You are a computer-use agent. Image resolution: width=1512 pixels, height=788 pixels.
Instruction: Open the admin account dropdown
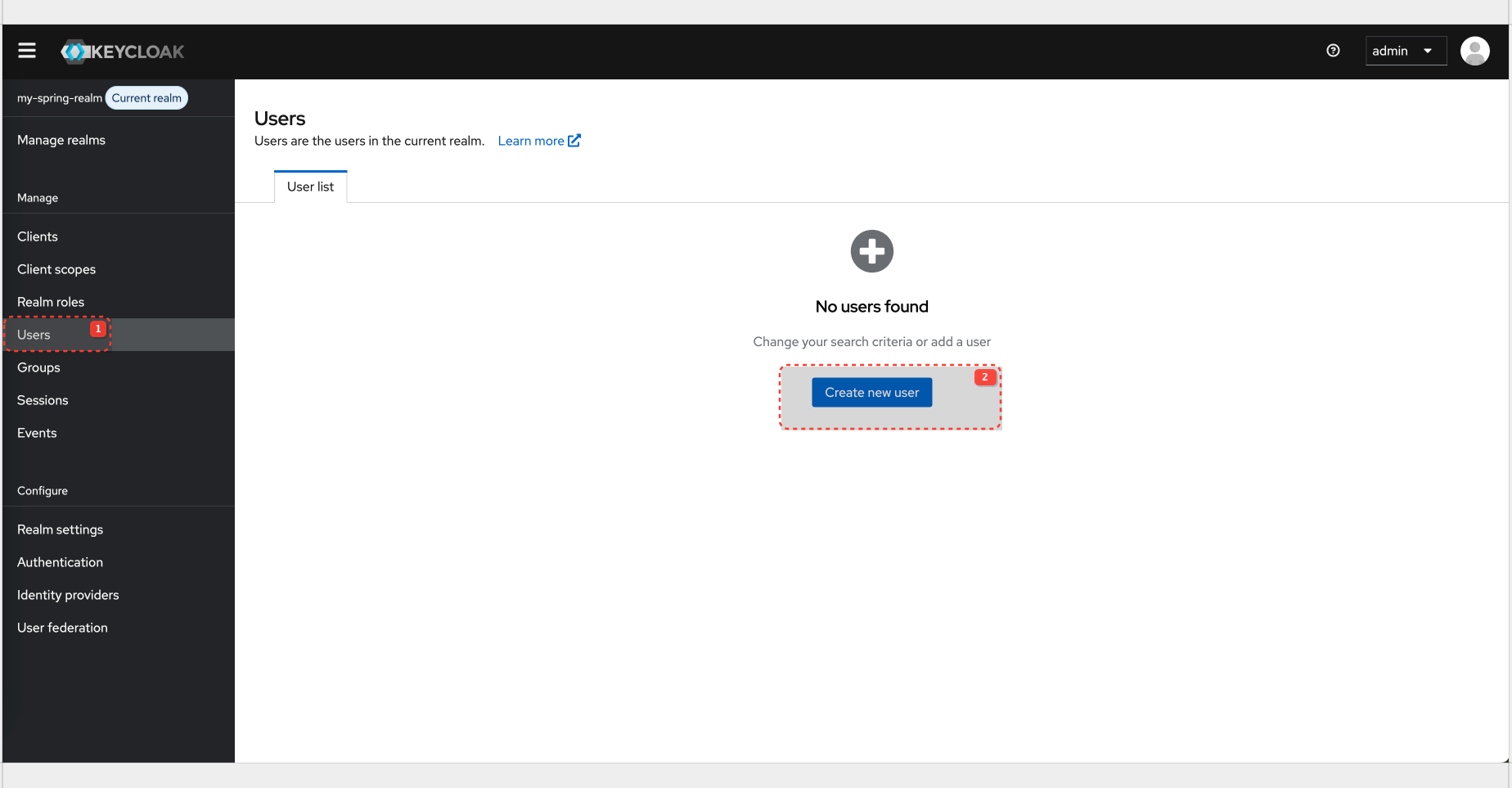pos(1405,50)
